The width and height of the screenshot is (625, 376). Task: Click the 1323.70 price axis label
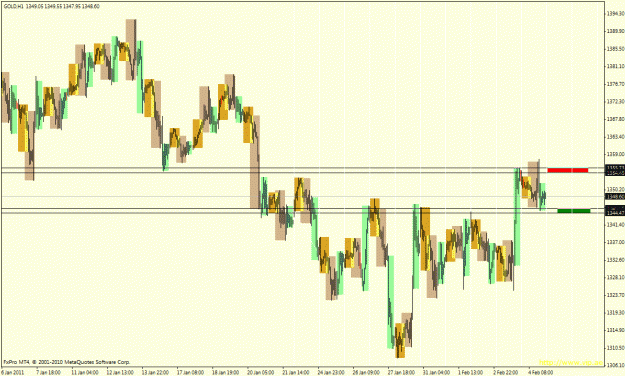tap(616, 295)
